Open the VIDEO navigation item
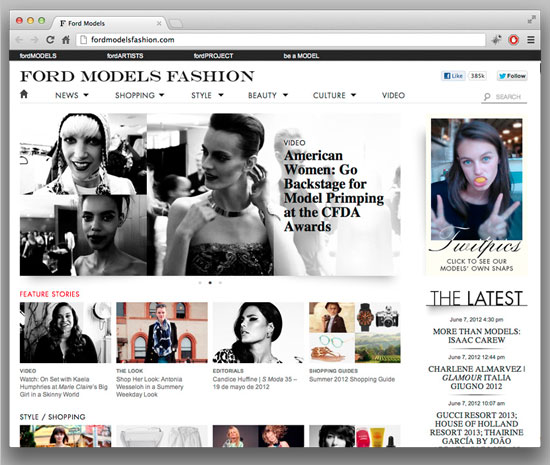The height and width of the screenshot is (465, 550). point(393,95)
